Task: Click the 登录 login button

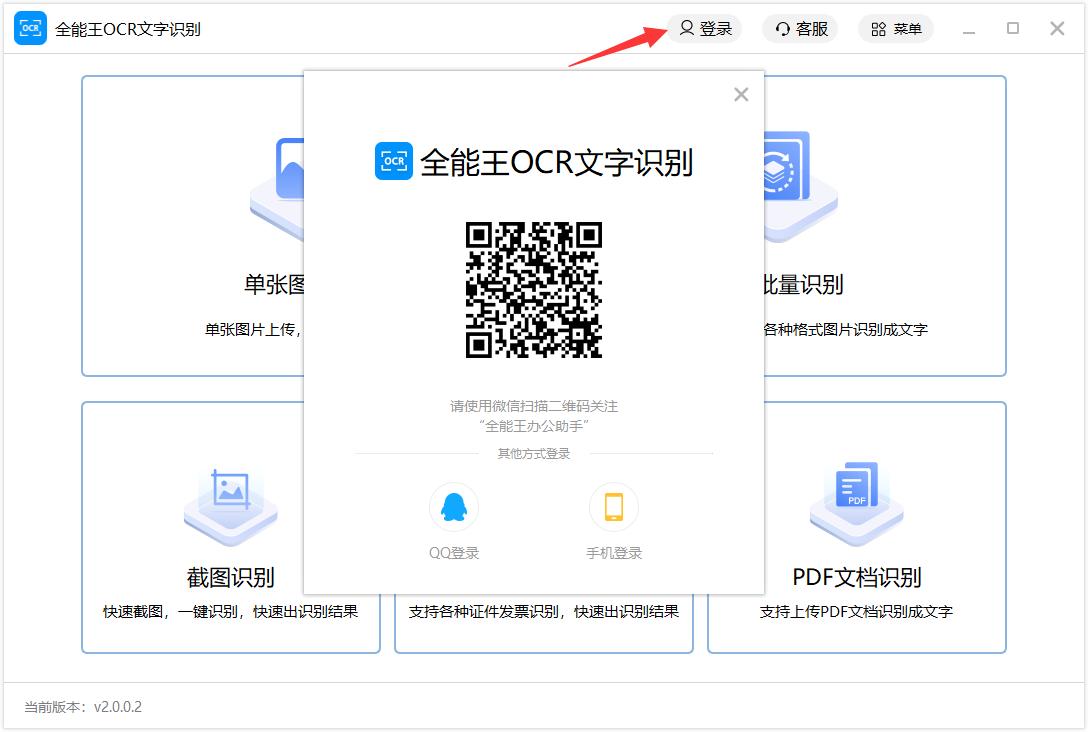Action: (705, 29)
